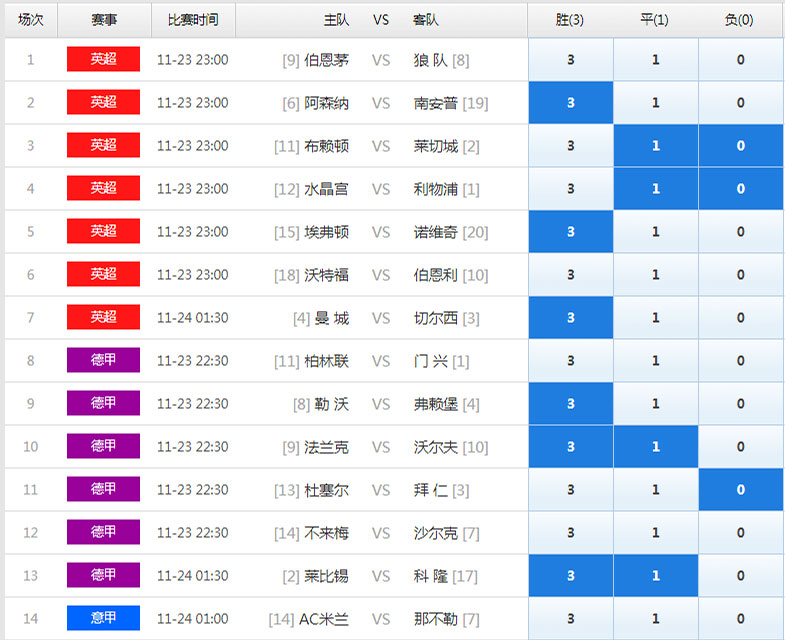Select win (3) for 杜塞尔 vs 拜仁

tap(571, 490)
